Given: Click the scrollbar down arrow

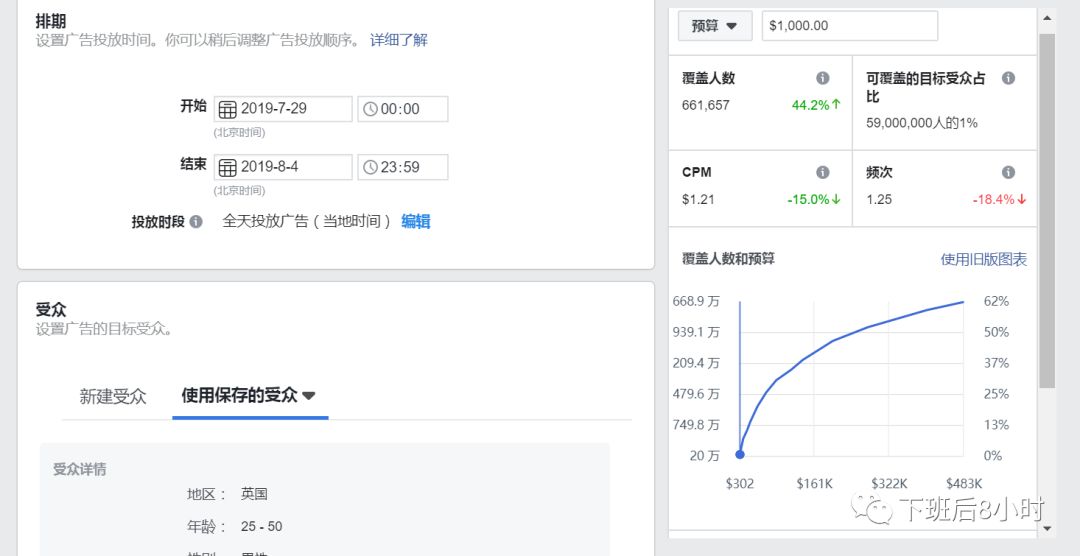Looking at the screenshot, I should (1047, 528).
